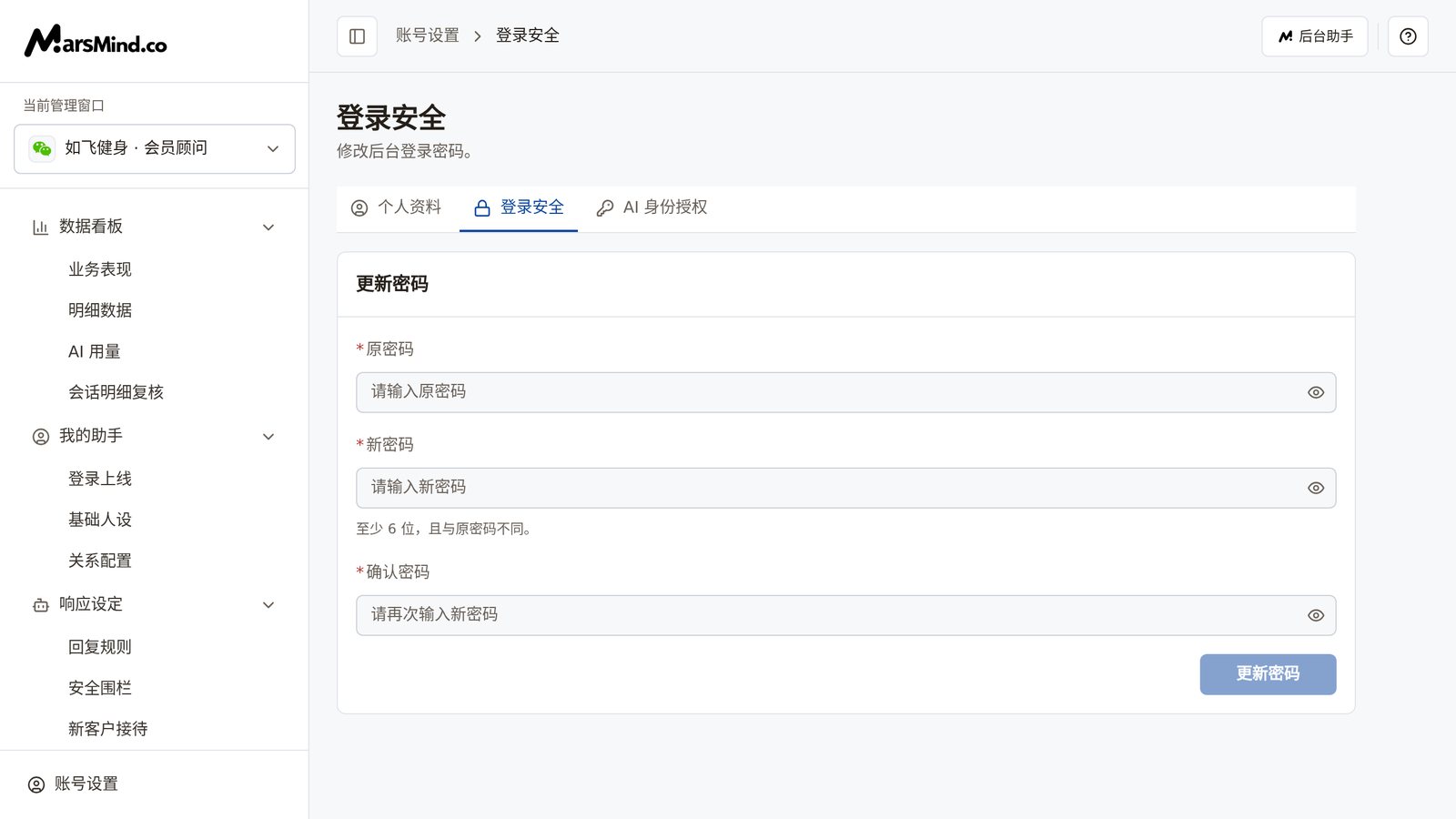1456x819 pixels.
Task: Switch to the 个人资料 tab
Action: pyautogui.click(x=396, y=208)
